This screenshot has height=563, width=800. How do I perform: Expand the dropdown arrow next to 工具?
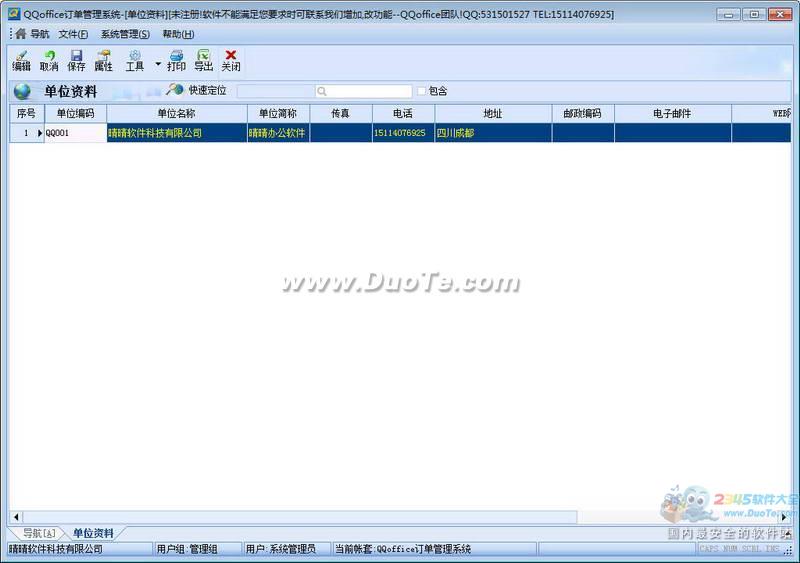(x=158, y=64)
